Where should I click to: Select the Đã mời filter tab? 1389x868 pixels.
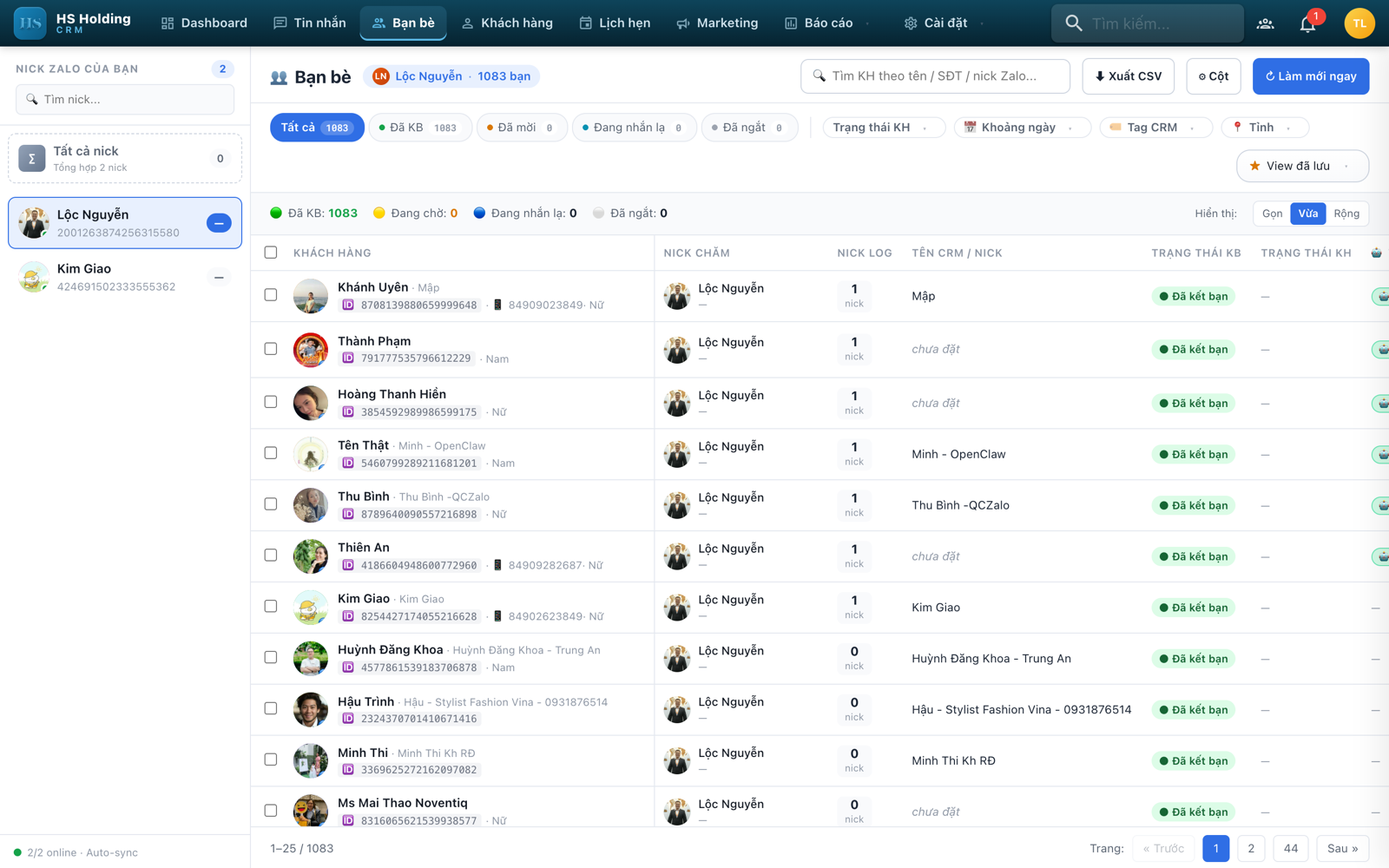tap(522, 128)
